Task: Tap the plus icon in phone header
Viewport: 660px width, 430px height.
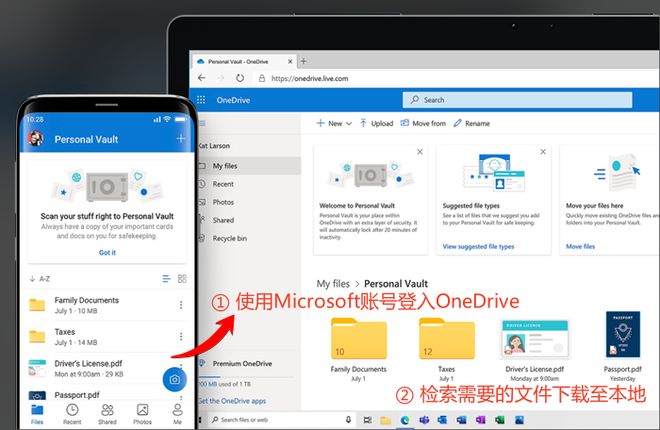Action: (181, 138)
